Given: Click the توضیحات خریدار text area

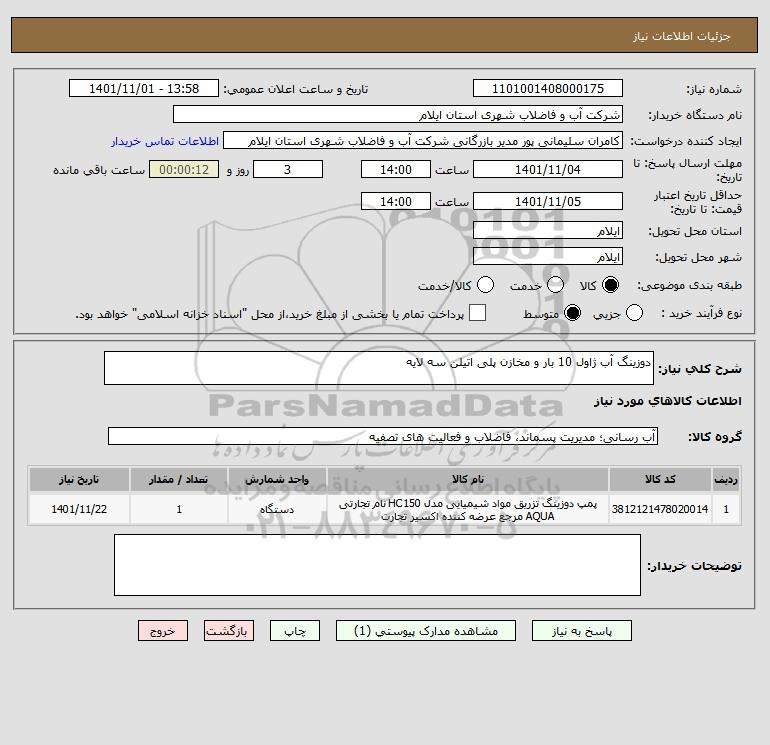Looking at the screenshot, I should [x=377, y=565].
